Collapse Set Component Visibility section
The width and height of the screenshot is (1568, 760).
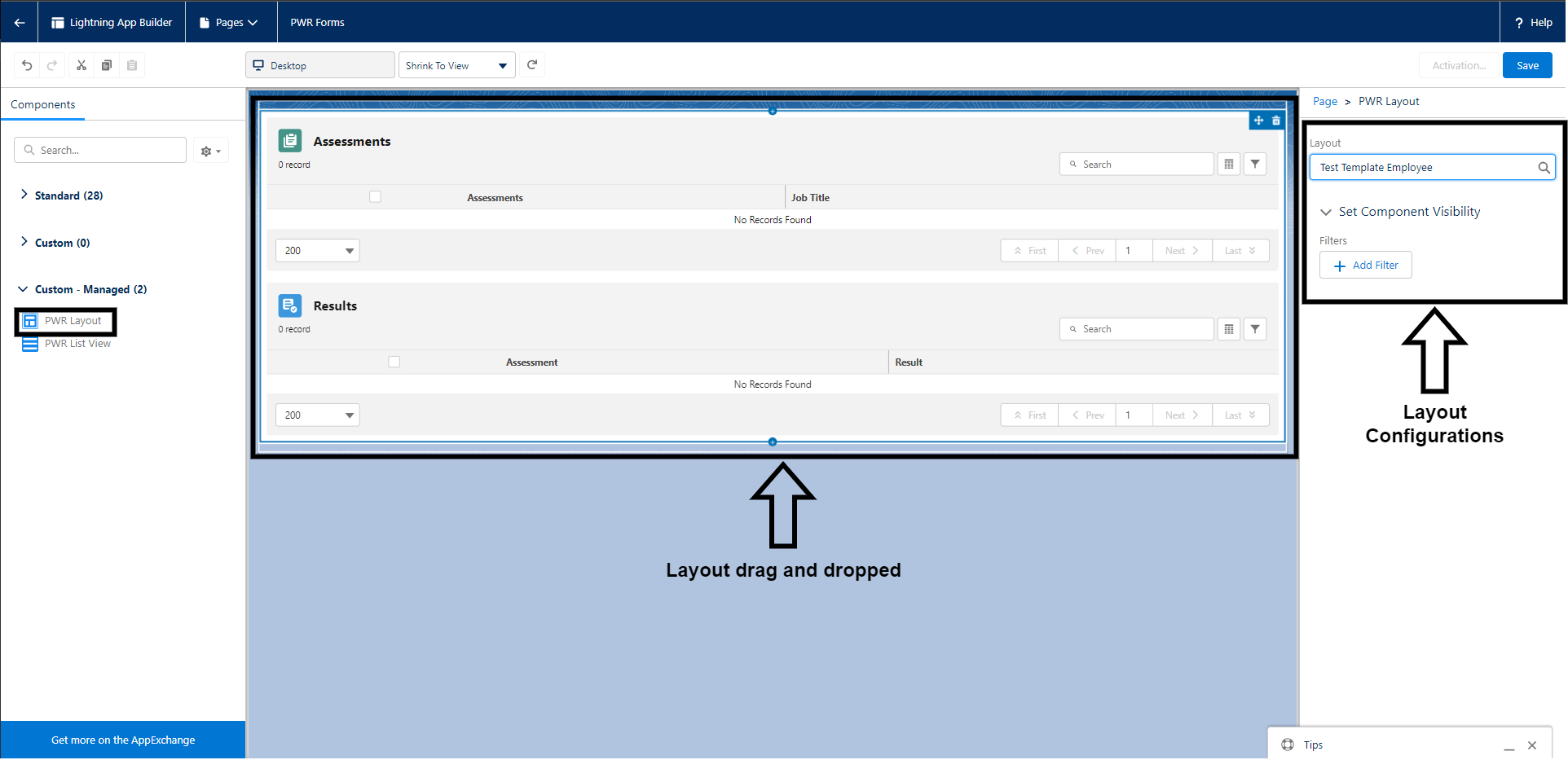[x=1400, y=212]
